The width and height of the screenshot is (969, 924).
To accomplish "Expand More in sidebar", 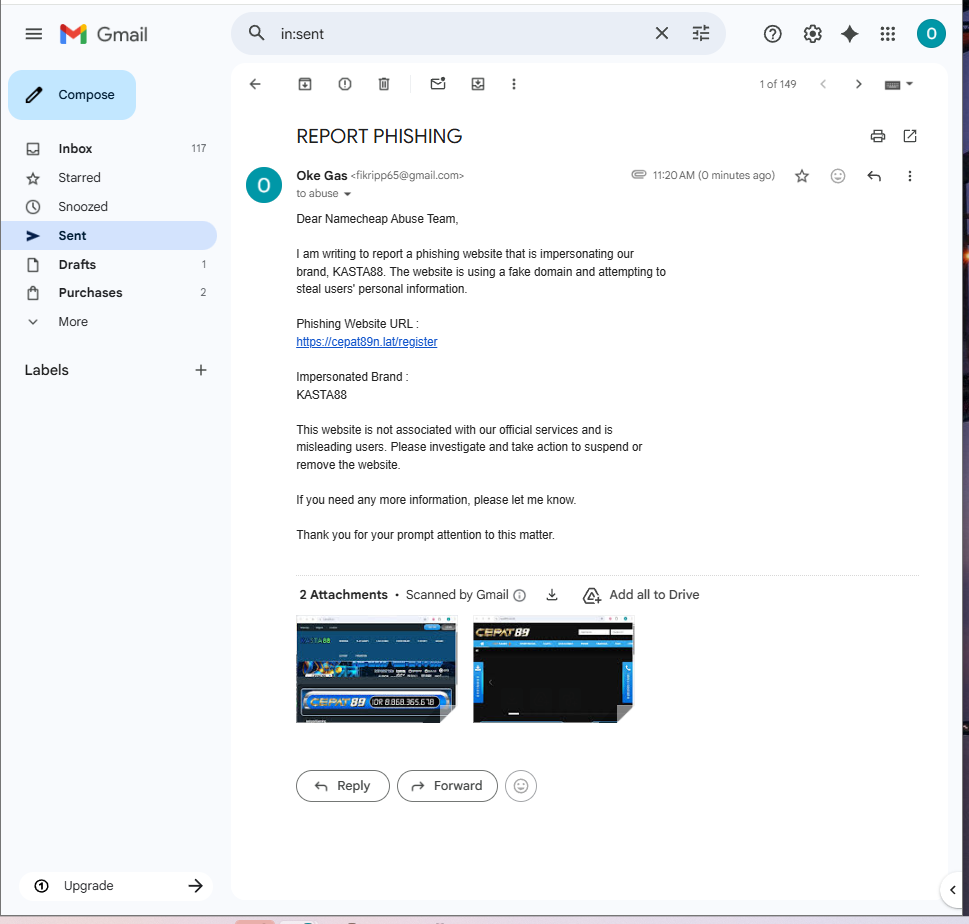I will (109, 321).
